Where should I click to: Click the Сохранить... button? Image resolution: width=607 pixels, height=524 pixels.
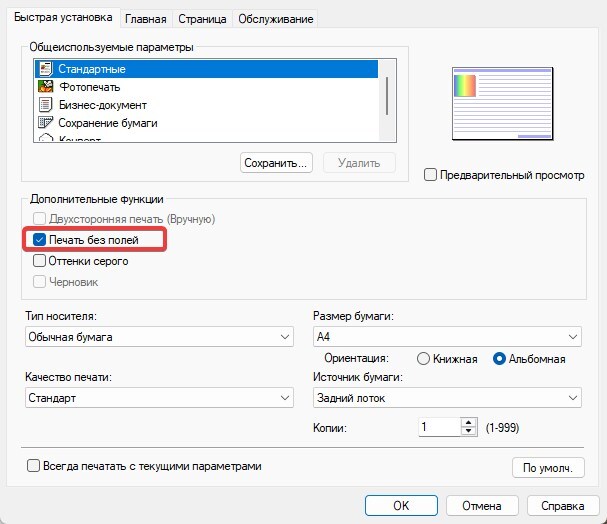pos(277,162)
